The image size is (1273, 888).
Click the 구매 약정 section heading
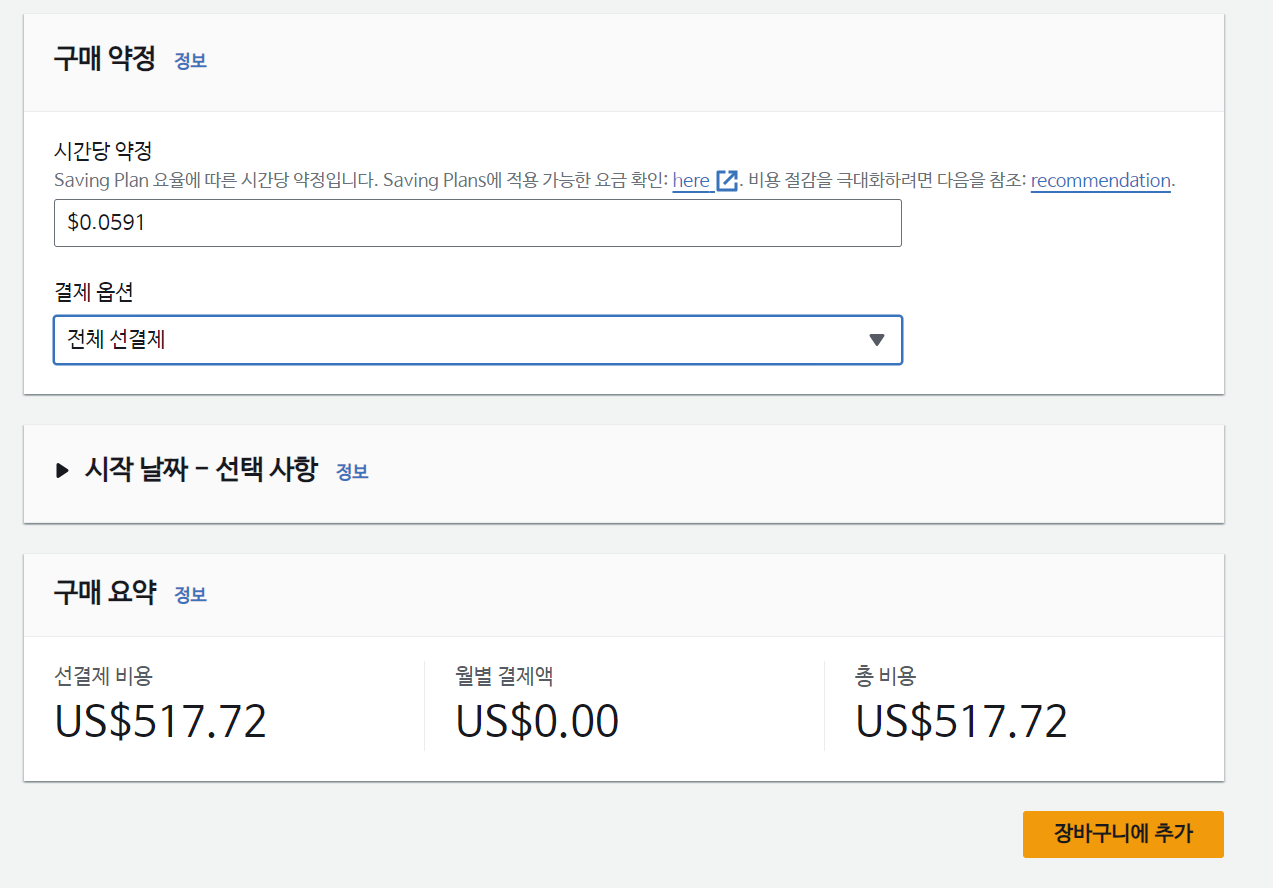105,59
